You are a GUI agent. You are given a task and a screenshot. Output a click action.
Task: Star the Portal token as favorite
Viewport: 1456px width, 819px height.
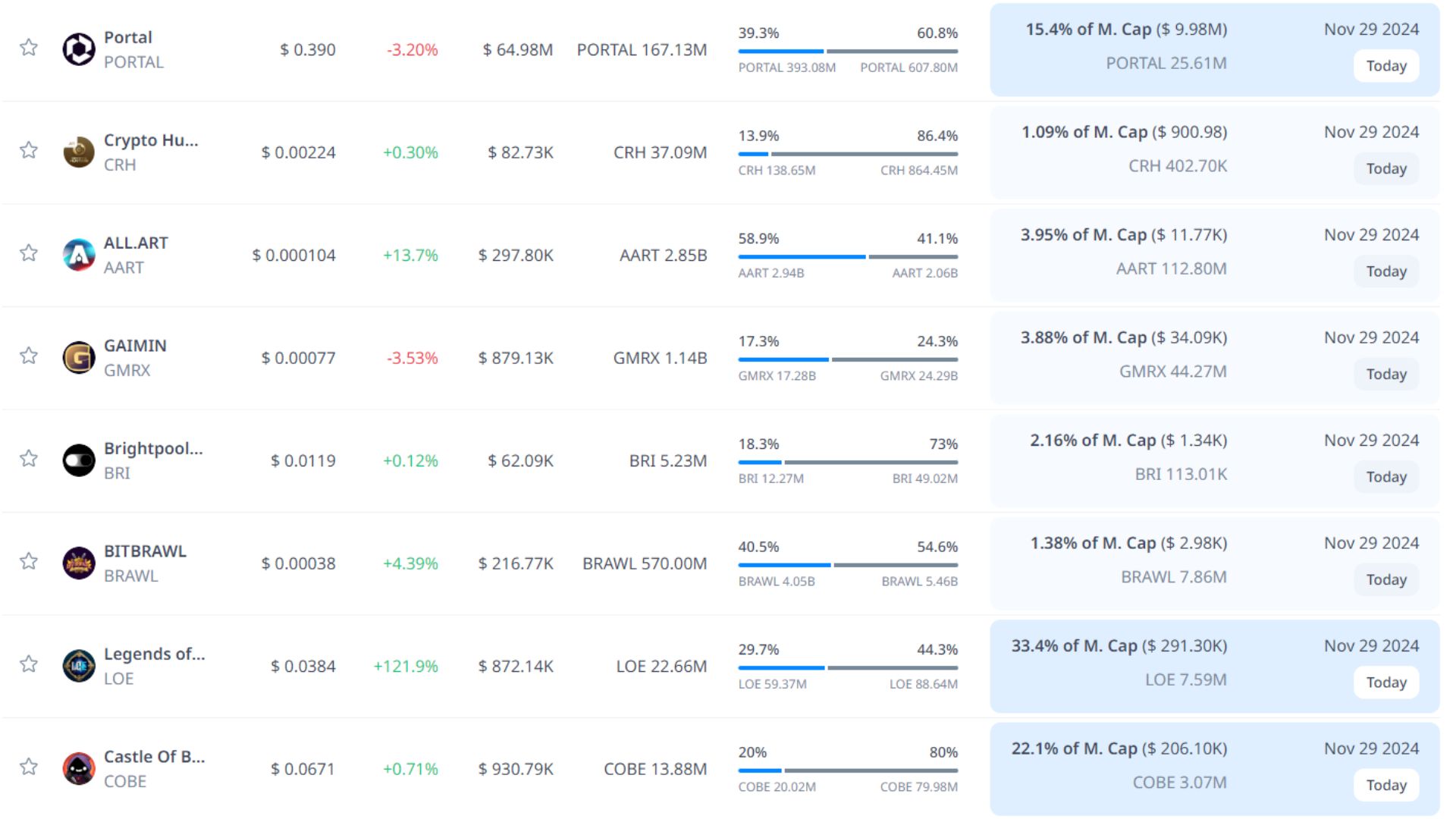click(29, 48)
